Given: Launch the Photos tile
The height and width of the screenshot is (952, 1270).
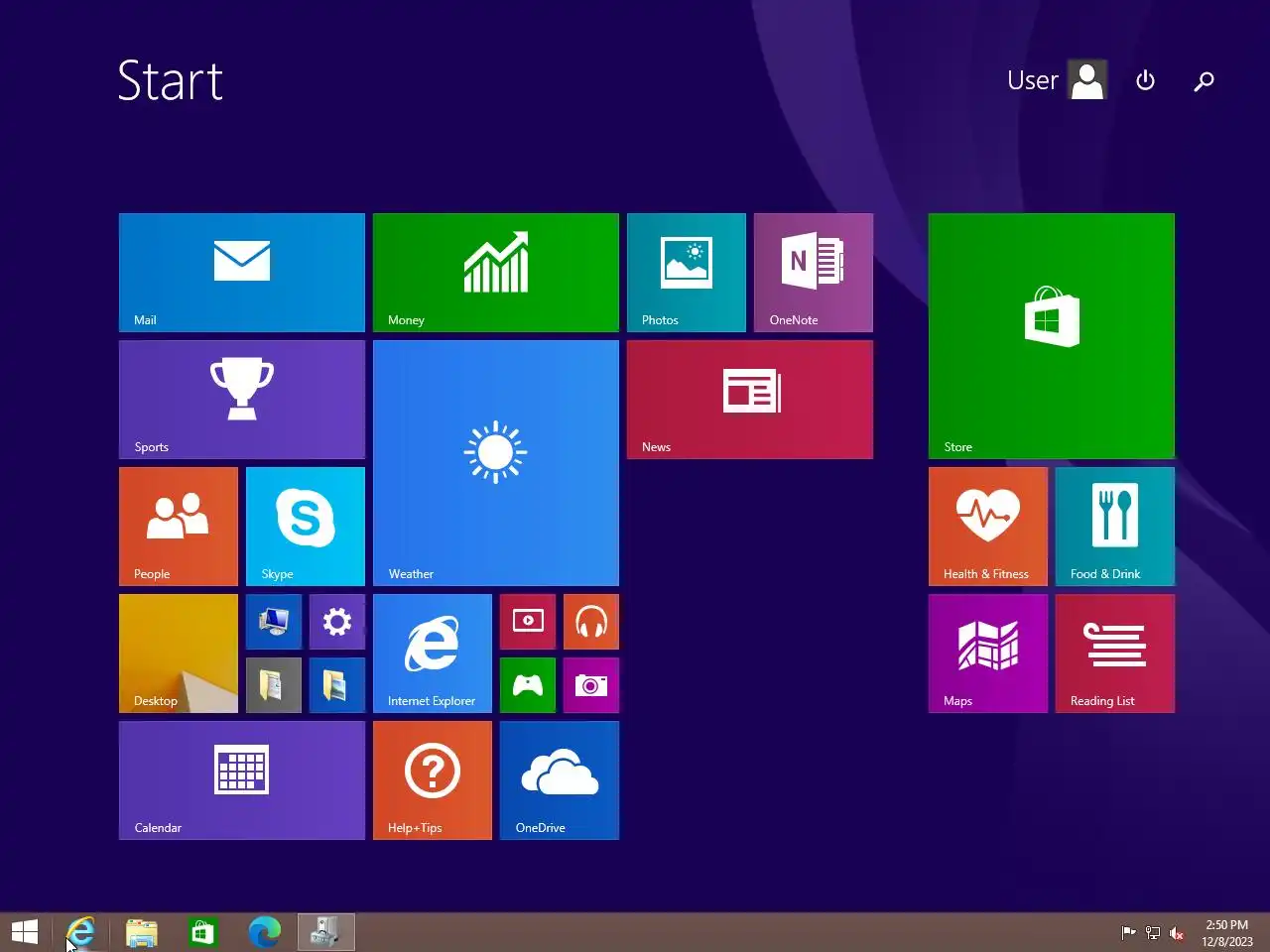Looking at the screenshot, I should pyautogui.click(x=687, y=273).
